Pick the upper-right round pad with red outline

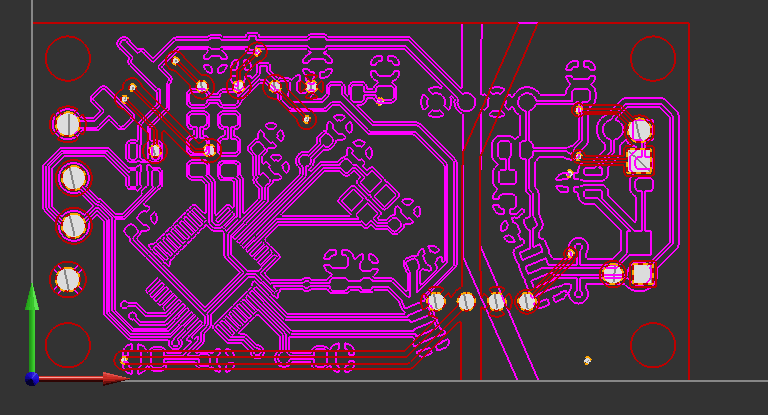click(640, 129)
